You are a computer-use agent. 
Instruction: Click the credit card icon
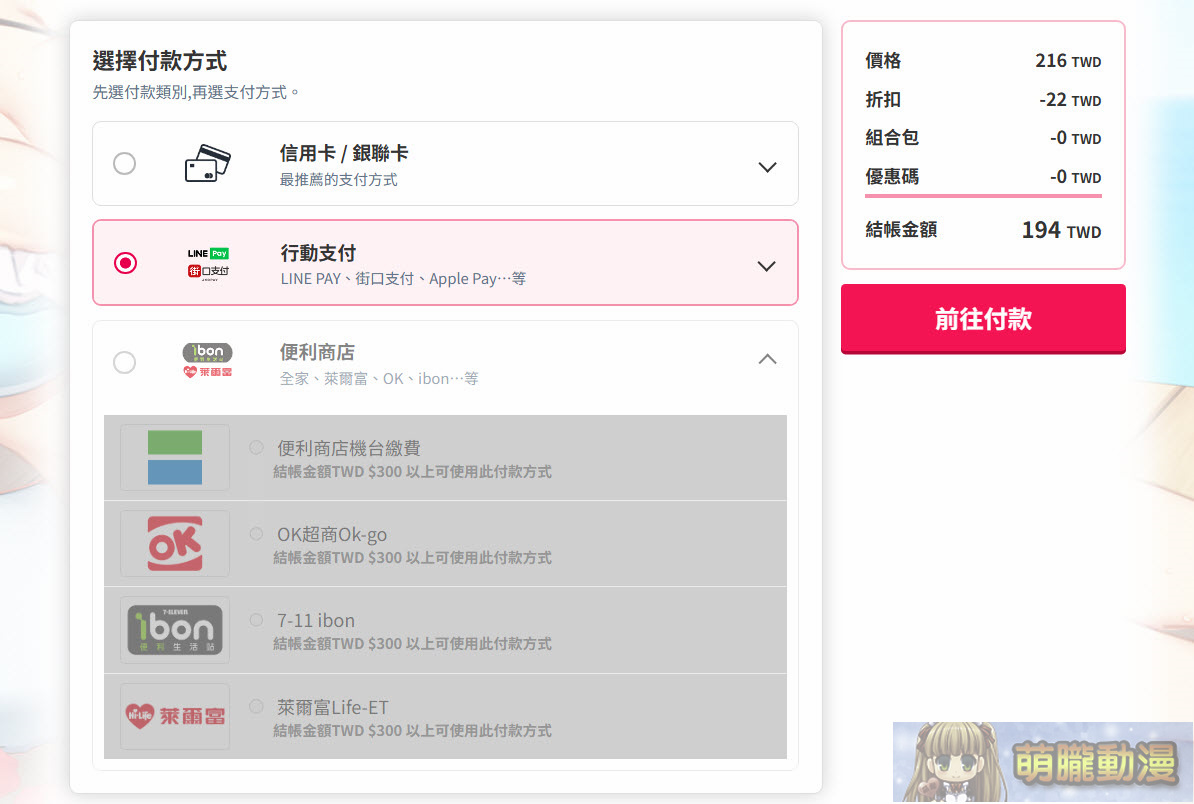(208, 163)
